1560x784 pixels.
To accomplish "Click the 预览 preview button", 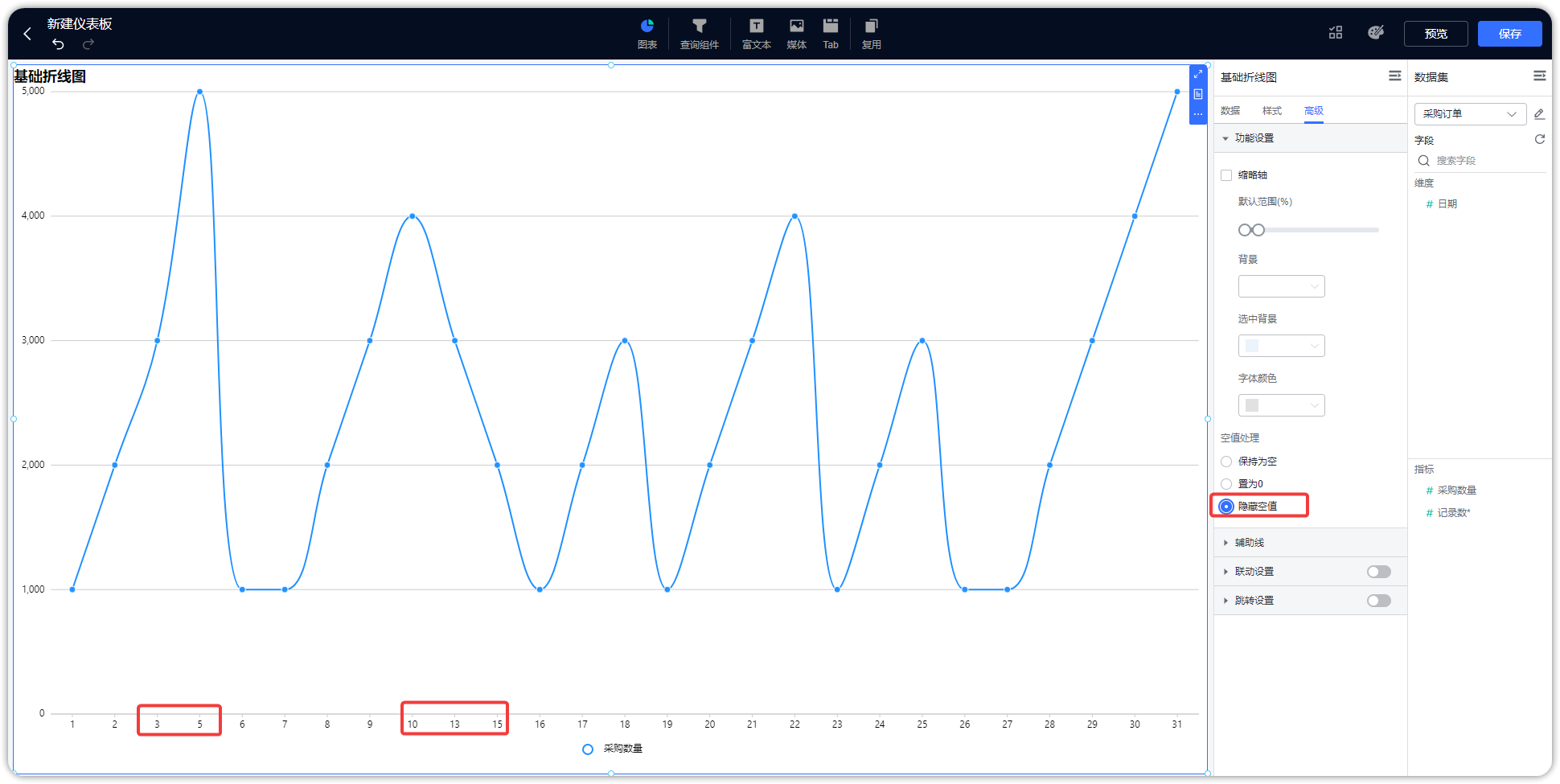I will pyautogui.click(x=1435, y=34).
